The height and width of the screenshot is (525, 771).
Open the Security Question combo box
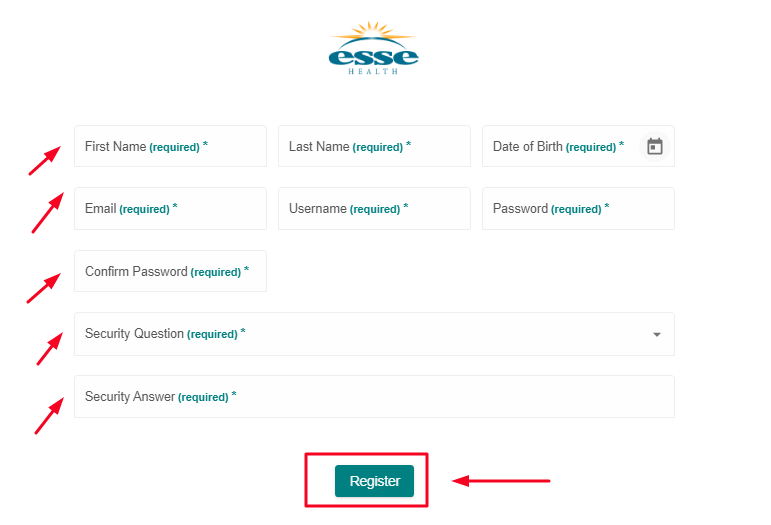click(374, 334)
